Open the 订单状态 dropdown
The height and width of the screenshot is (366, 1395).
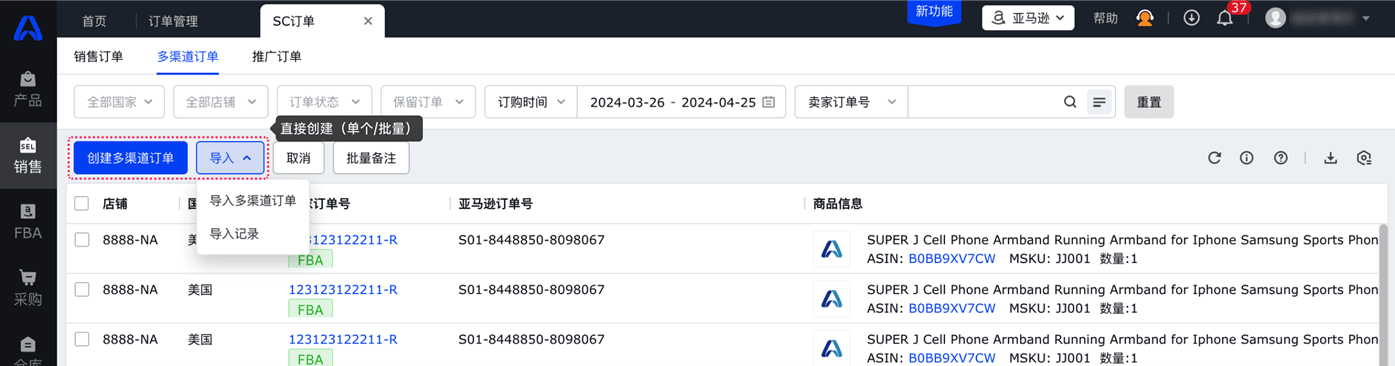(x=324, y=102)
